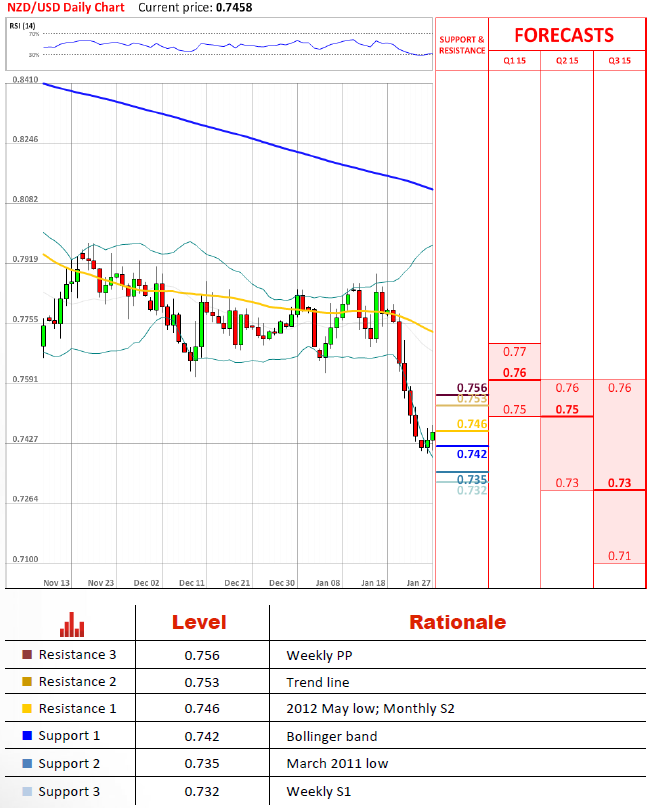The width and height of the screenshot is (650, 808).
Task: Click the 0.7591 price axis label
Action: [25, 379]
